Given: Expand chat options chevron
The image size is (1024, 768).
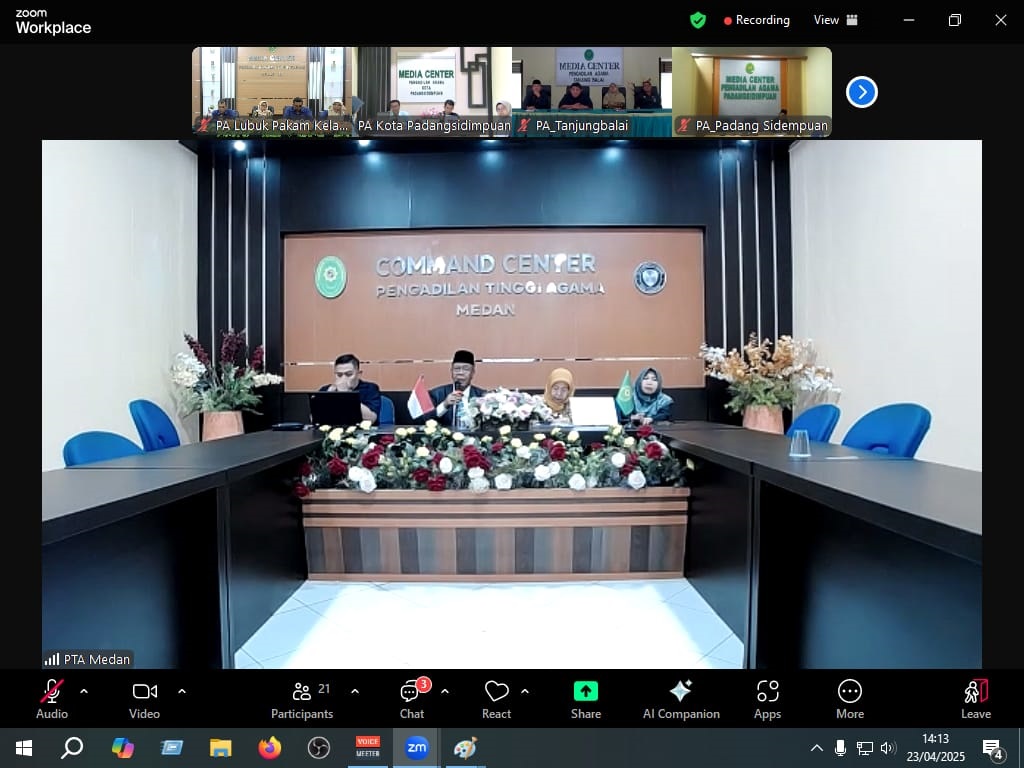Looking at the screenshot, I should pos(445,691).
